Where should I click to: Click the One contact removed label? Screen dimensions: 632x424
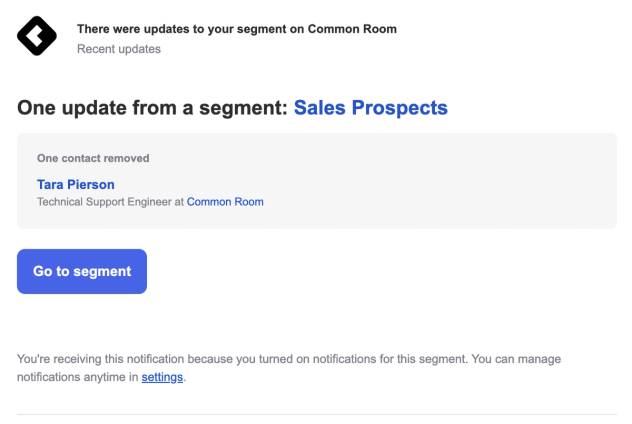(85, 158)
